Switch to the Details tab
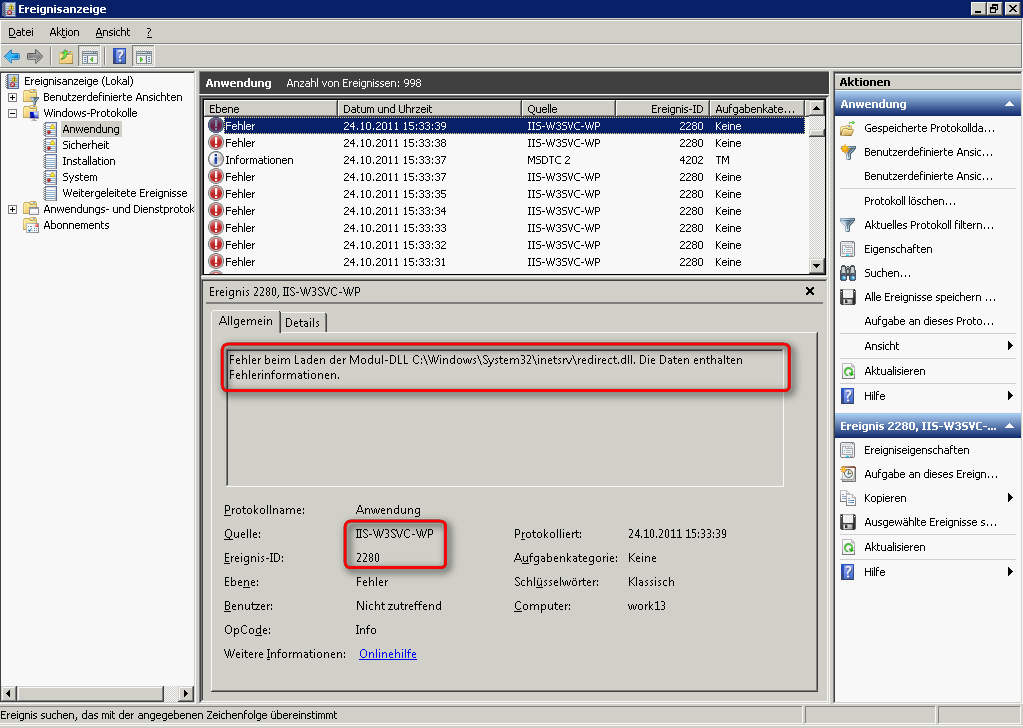This screenshot has width=1023, height=728. [x=303, y=323]
